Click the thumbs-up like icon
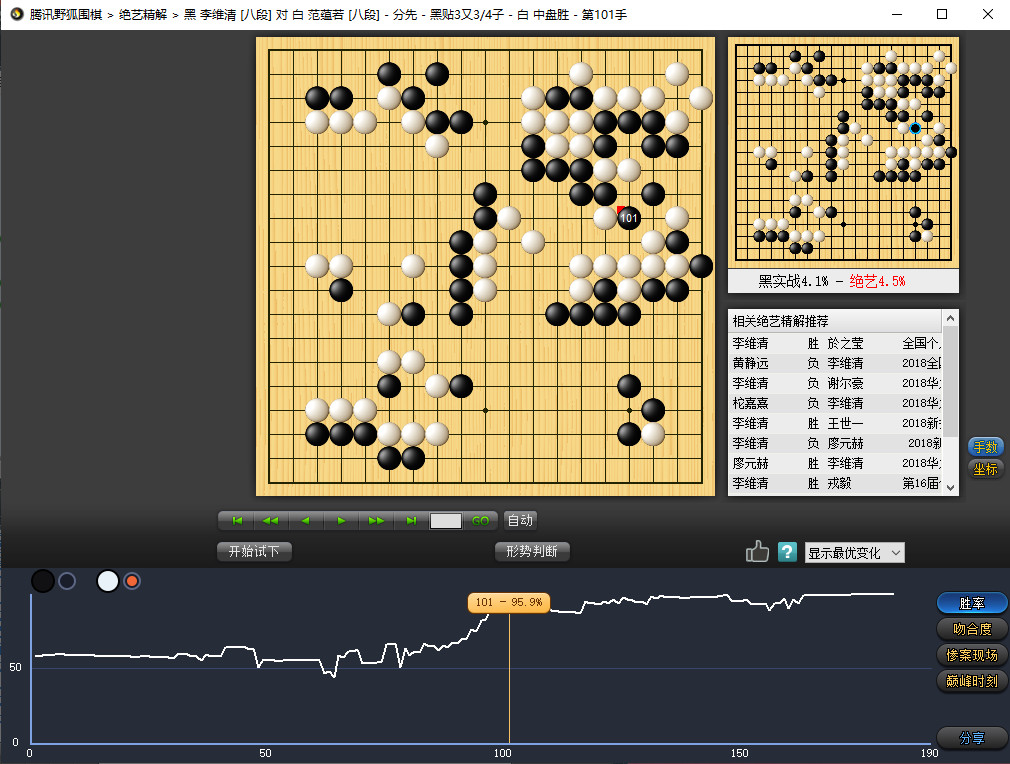Viewport: 1010px width, 764px height. [x=757, y=552]
